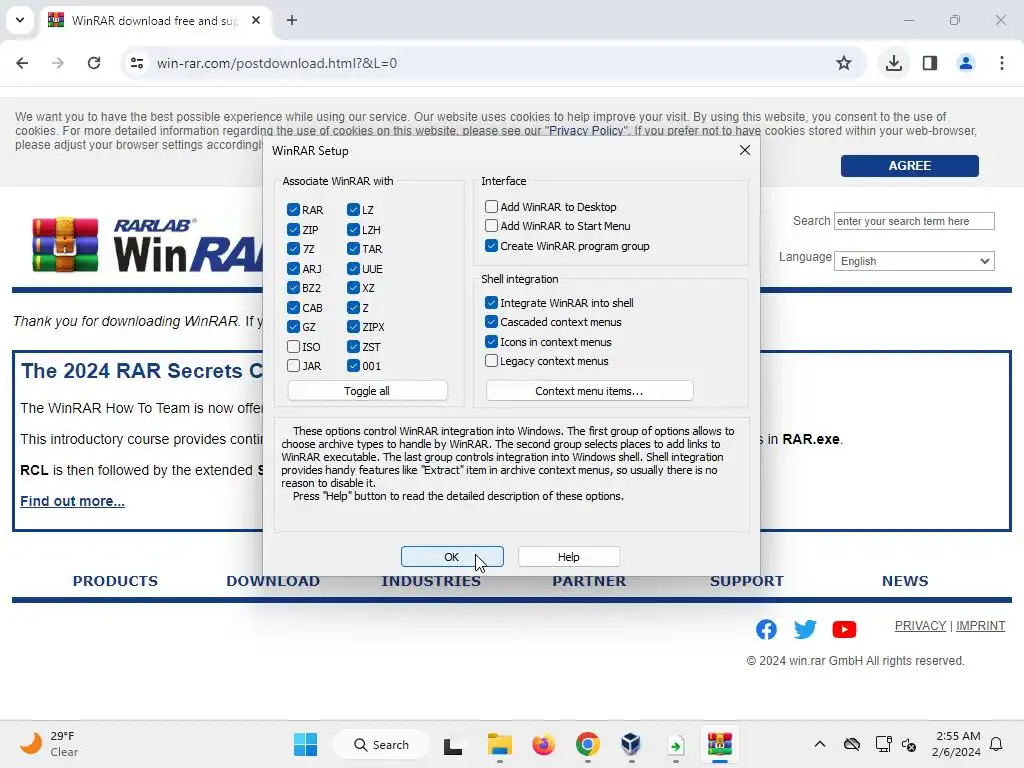Show hidden system tray icons
This screenshot has height=768, width=1024.
(x=820, y=744)
